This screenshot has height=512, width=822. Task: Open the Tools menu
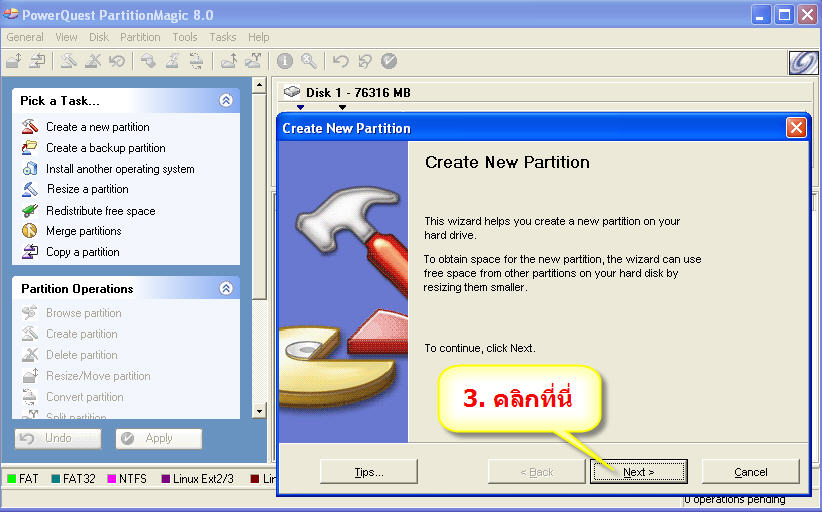tap(185, 37)
